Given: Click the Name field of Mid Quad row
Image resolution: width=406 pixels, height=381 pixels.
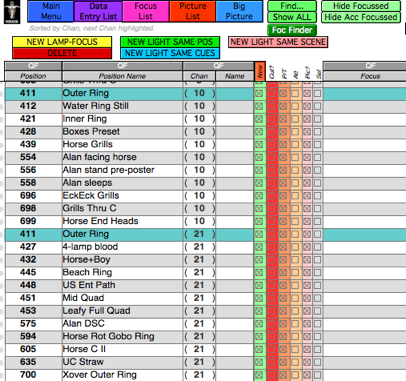Looking at the screenshot, I should (x=235, y=298).
